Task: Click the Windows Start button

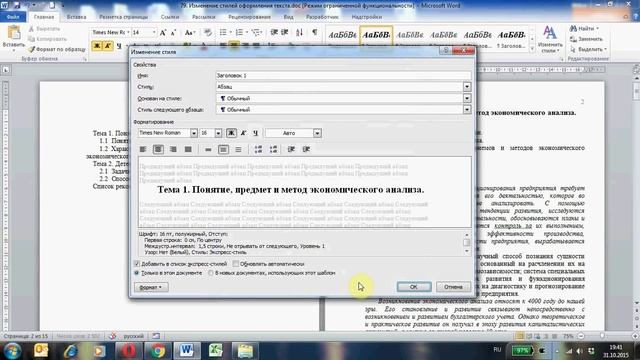Action: pos(12,350)
